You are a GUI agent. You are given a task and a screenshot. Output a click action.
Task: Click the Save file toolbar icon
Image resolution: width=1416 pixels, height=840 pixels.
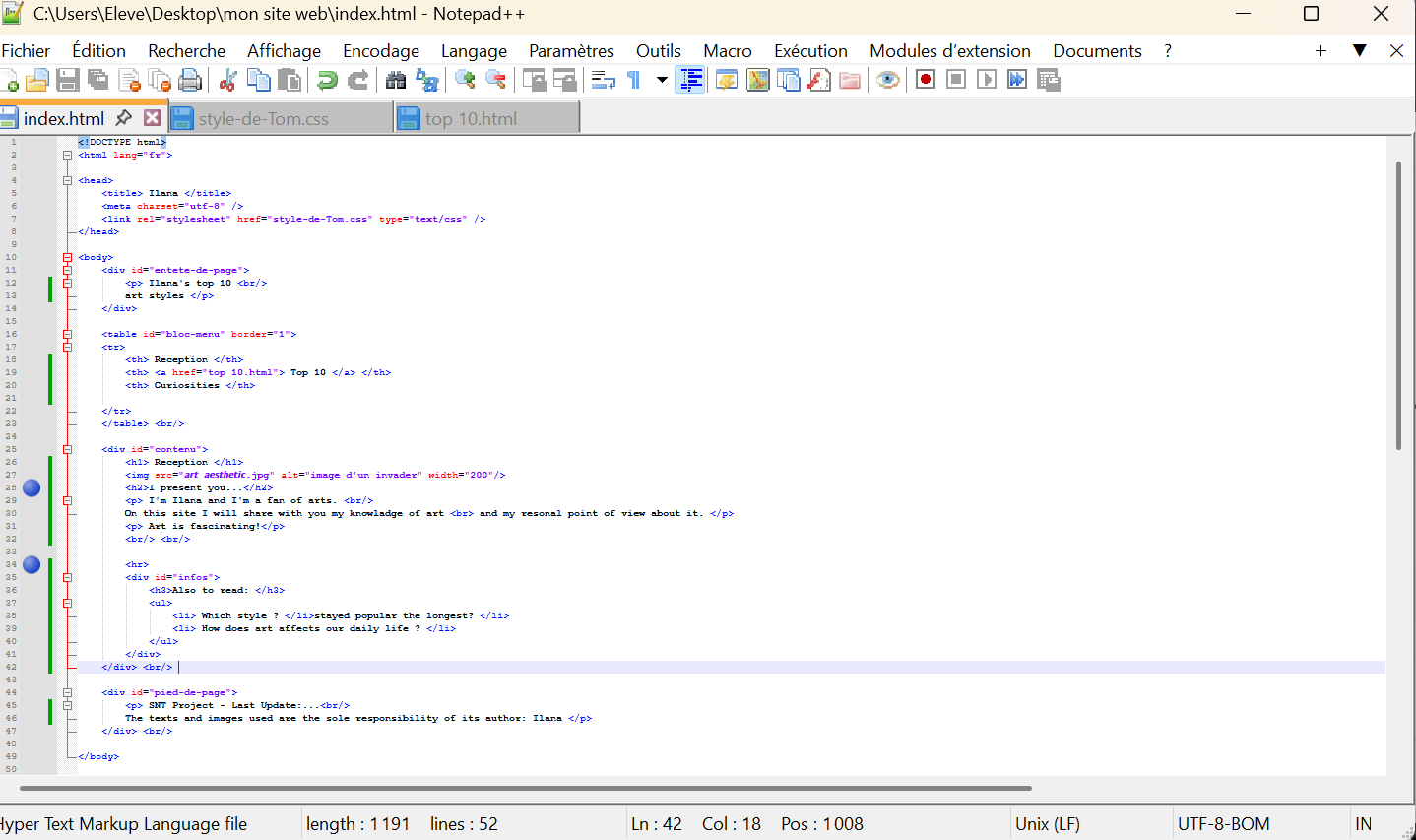pos(68,80)
